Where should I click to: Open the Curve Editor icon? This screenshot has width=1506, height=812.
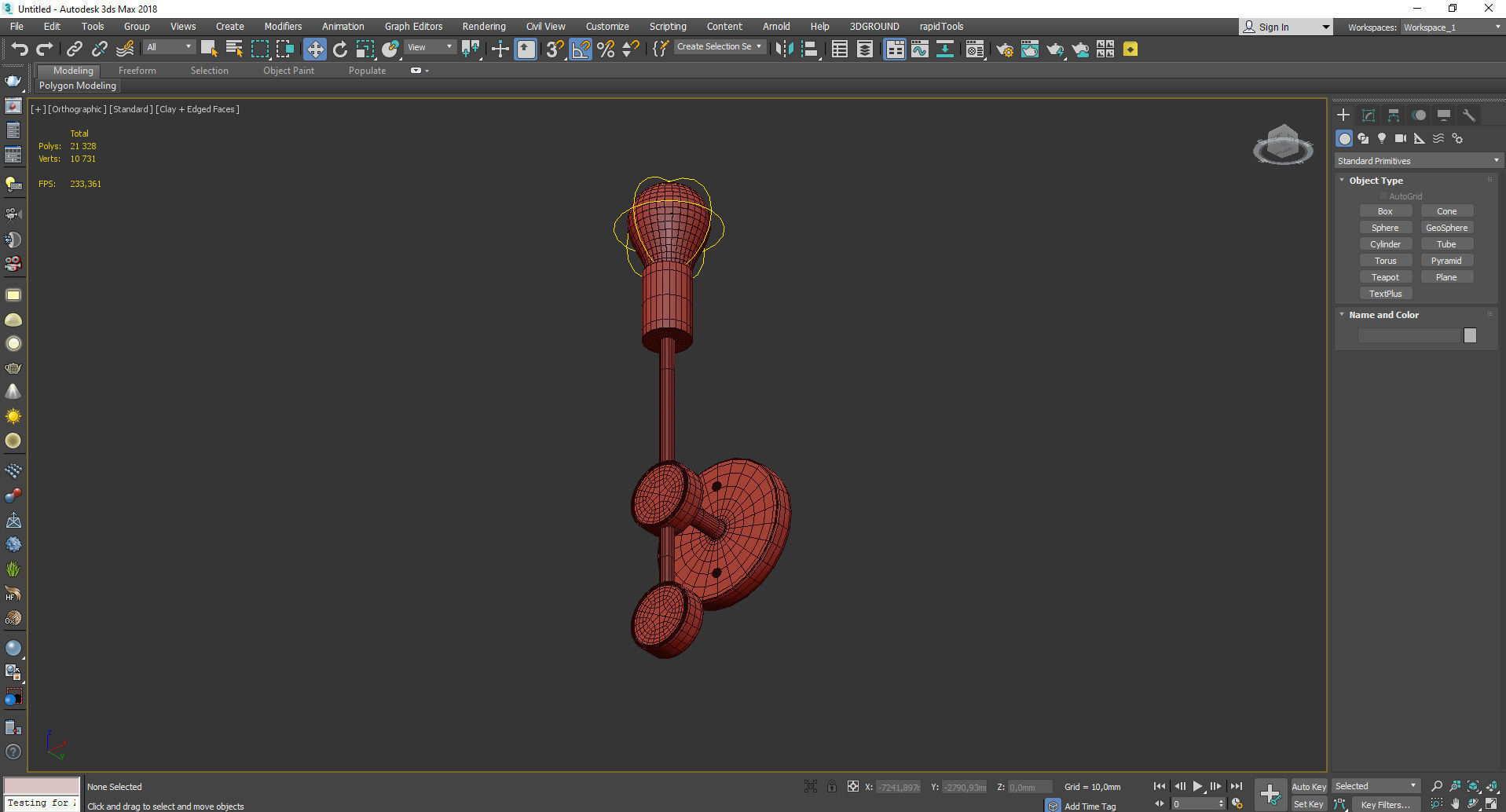(920, 49)
